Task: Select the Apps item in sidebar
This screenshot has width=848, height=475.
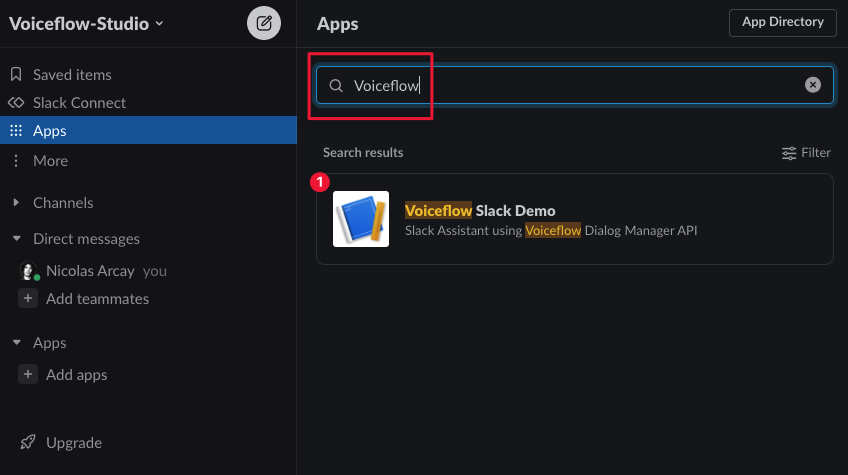Action: click(x=148, y=130)
